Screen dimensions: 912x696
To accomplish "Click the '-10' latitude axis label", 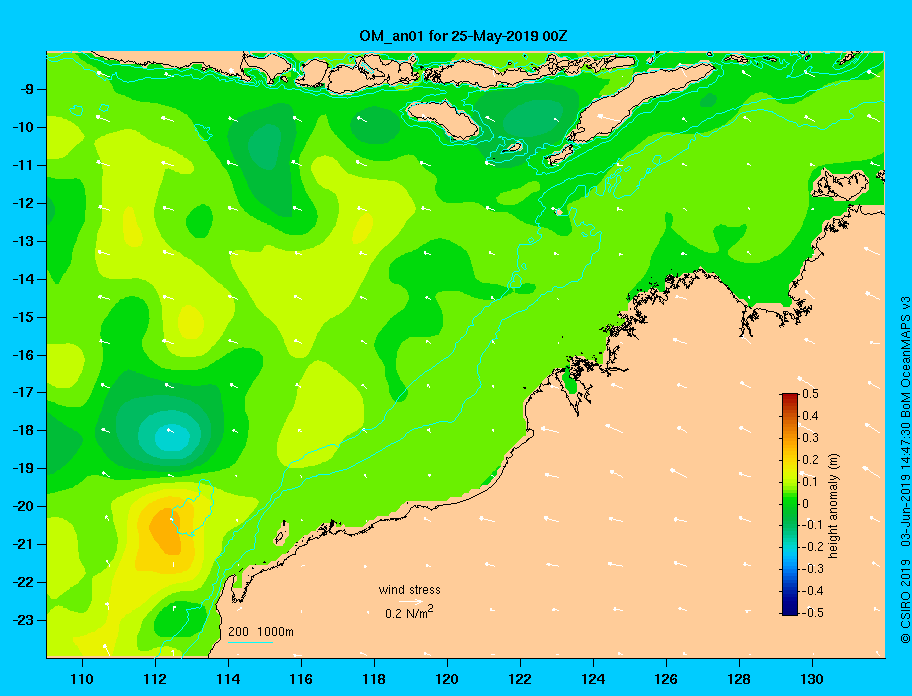I will (x=23, y=127).
